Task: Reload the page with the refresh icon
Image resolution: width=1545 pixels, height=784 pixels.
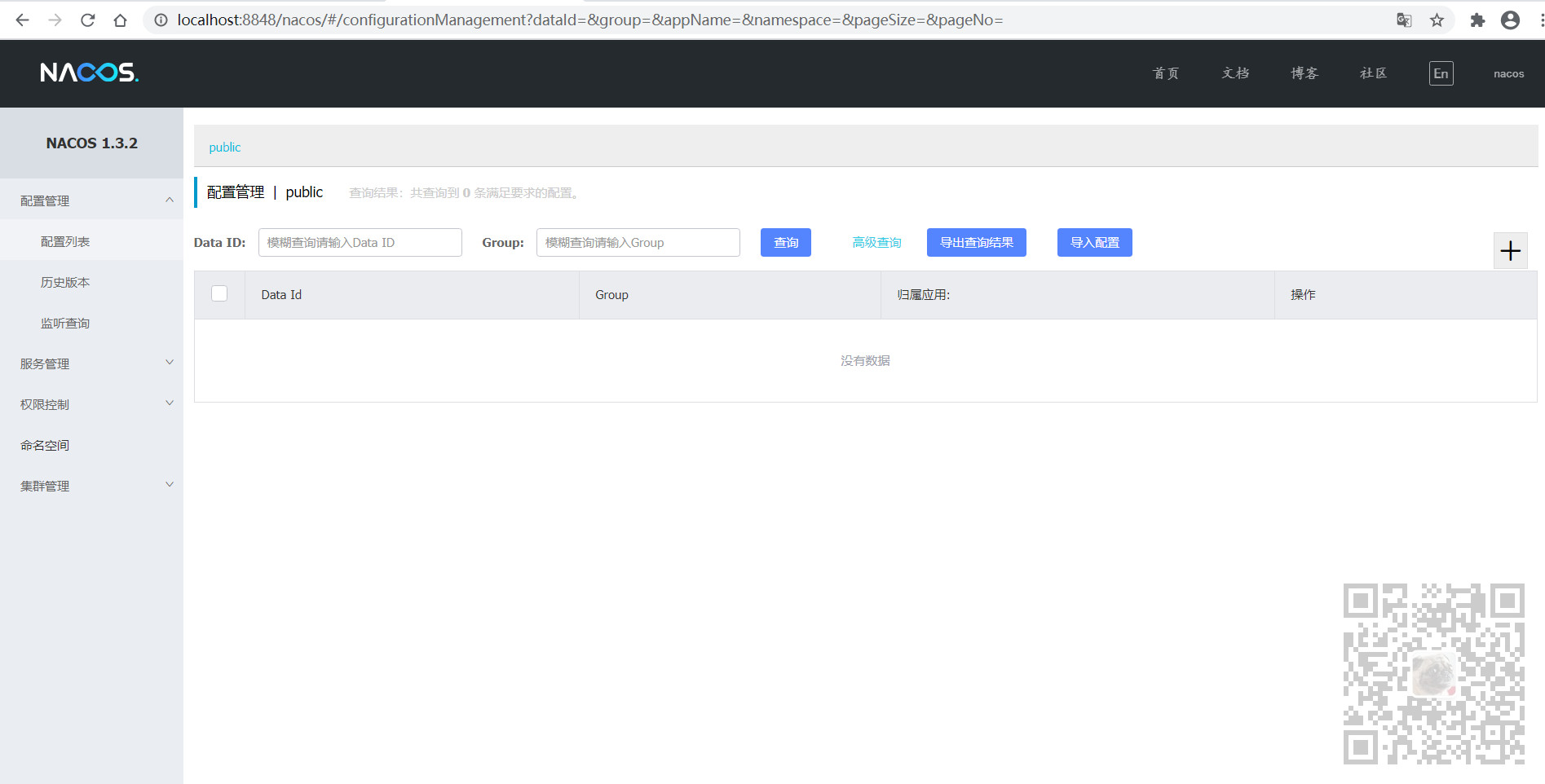Action: 87,20
